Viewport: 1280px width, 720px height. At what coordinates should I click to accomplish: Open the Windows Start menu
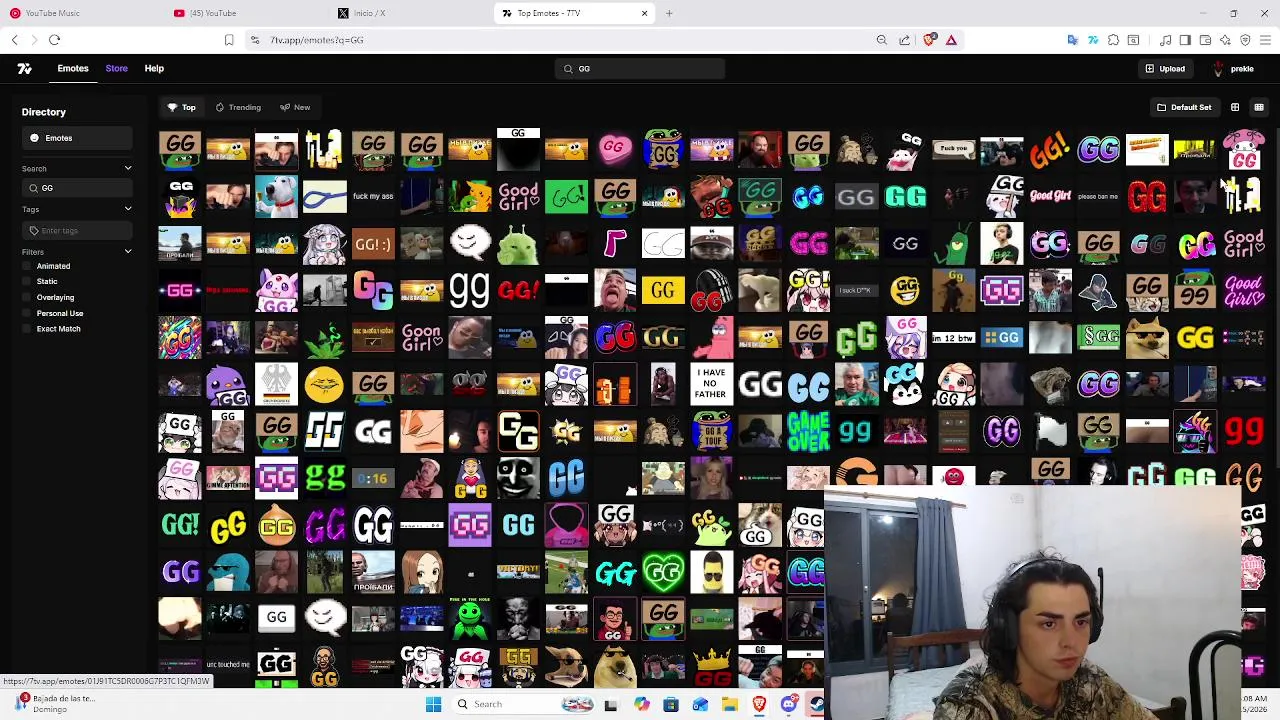tap(433, 704)
